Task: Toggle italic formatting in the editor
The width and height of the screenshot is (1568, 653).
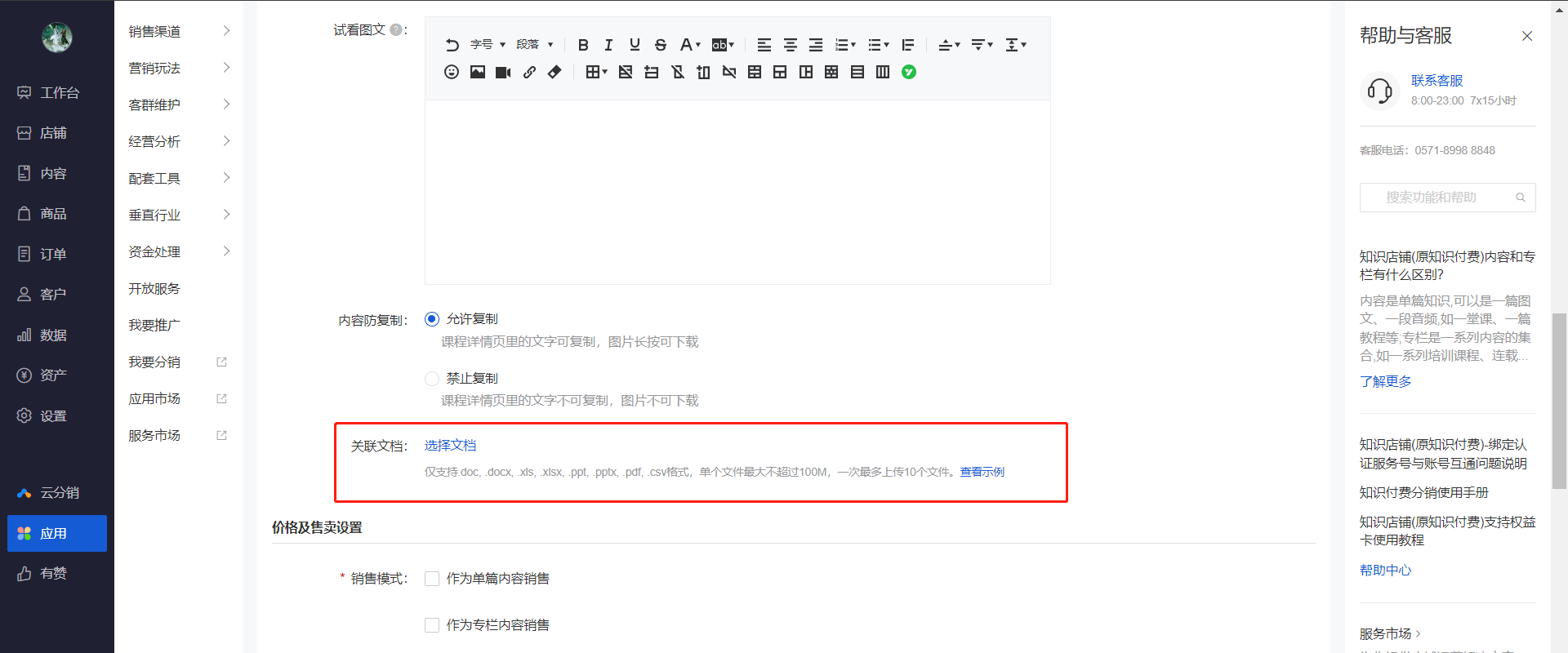Action: point(608,45)
